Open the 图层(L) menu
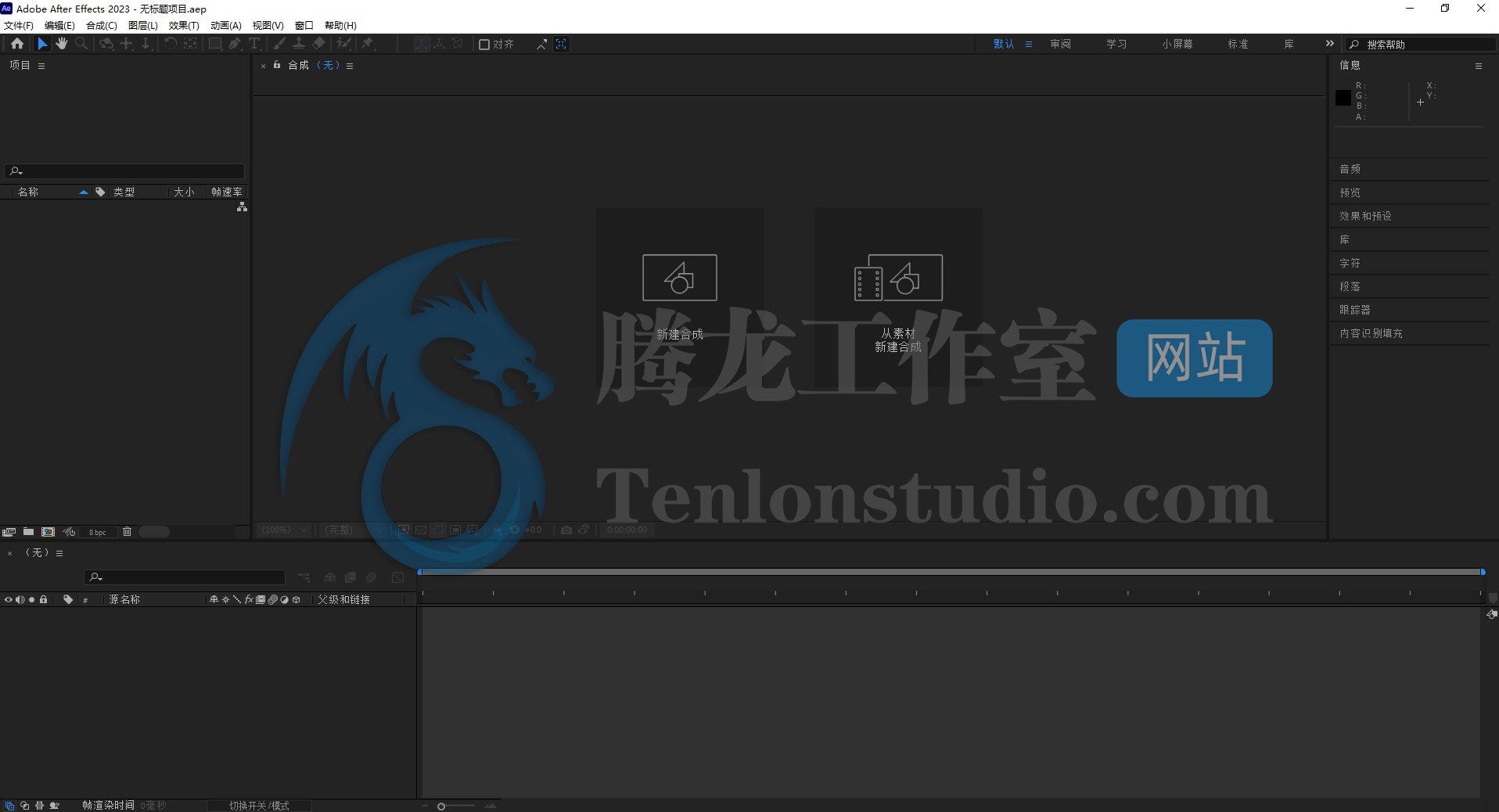 [x=143, y=26]
